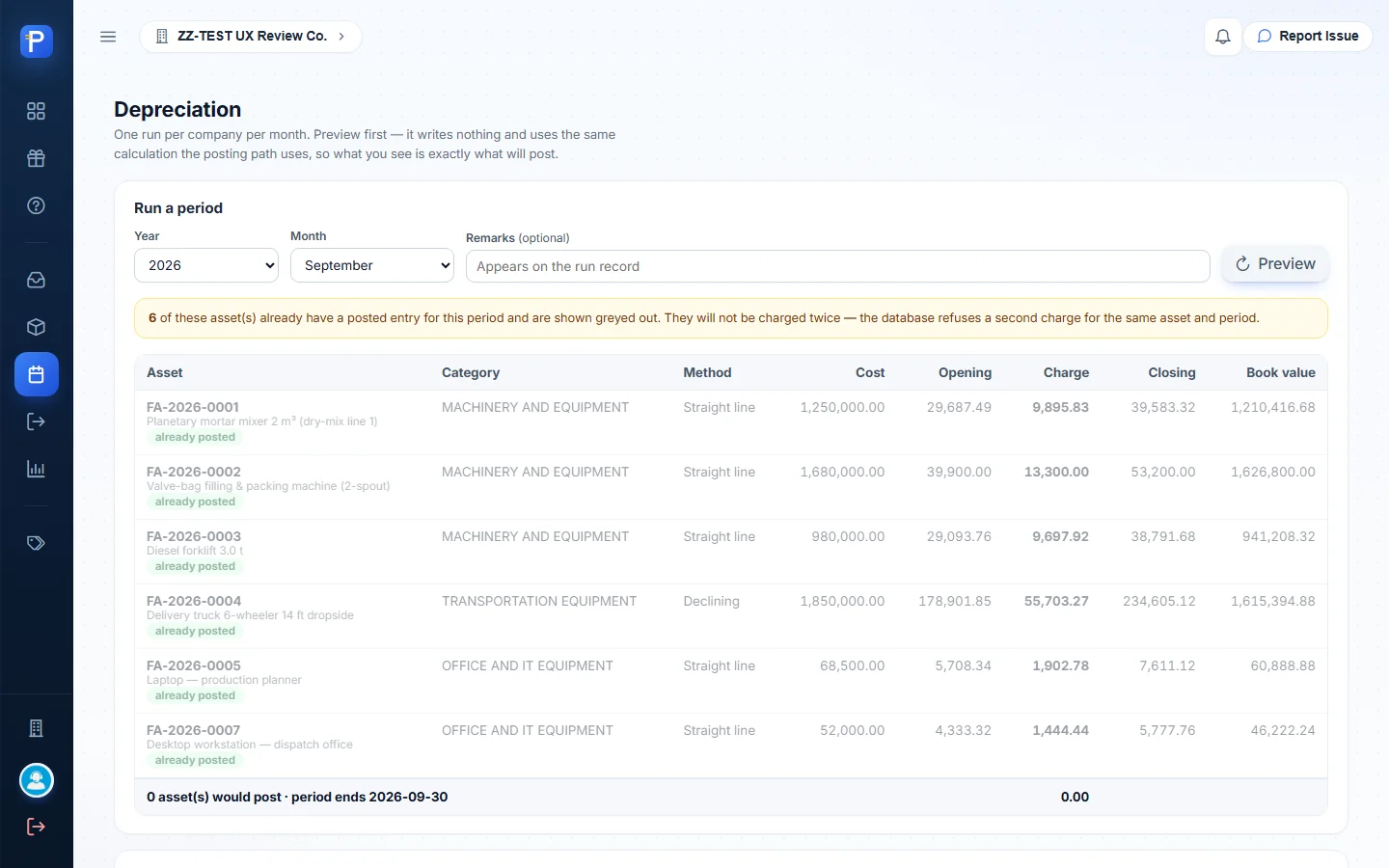Click the Depreciation page heading
1389x868 pixels.
(177, 109)
